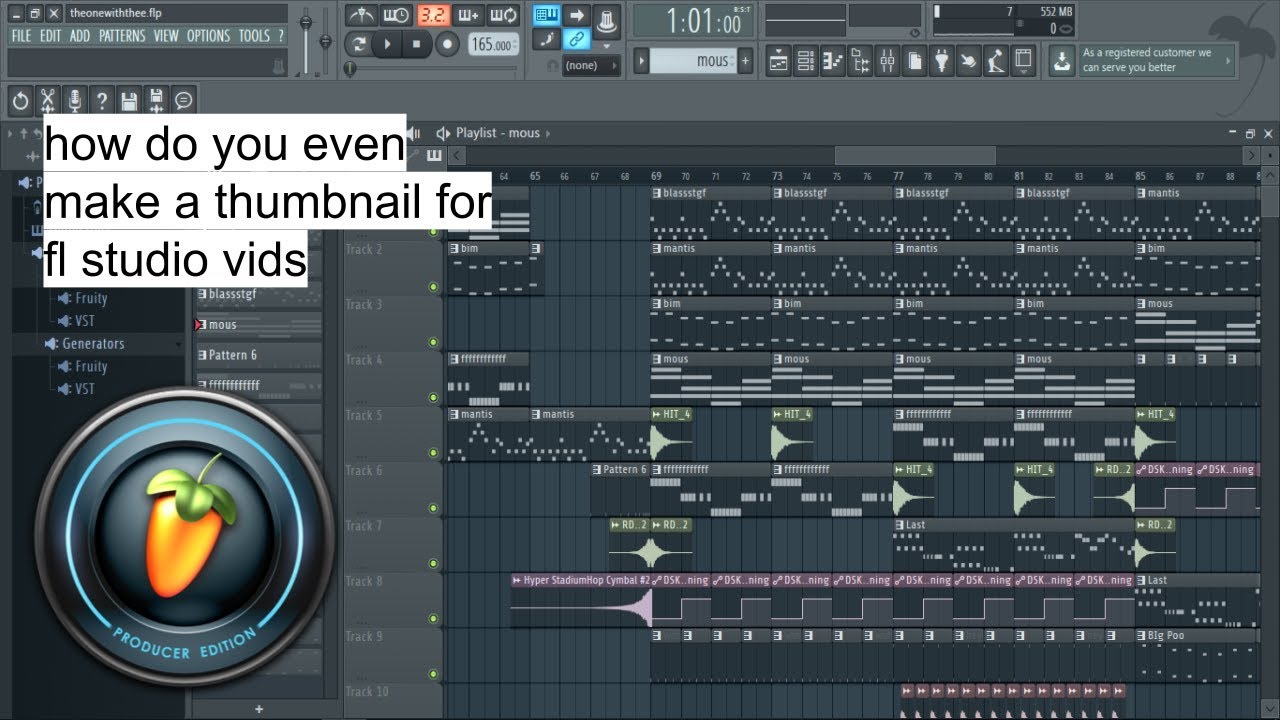Open the Piano roll from the toolbar
This screenshot has width=1280, height=720.
[833, 62]
